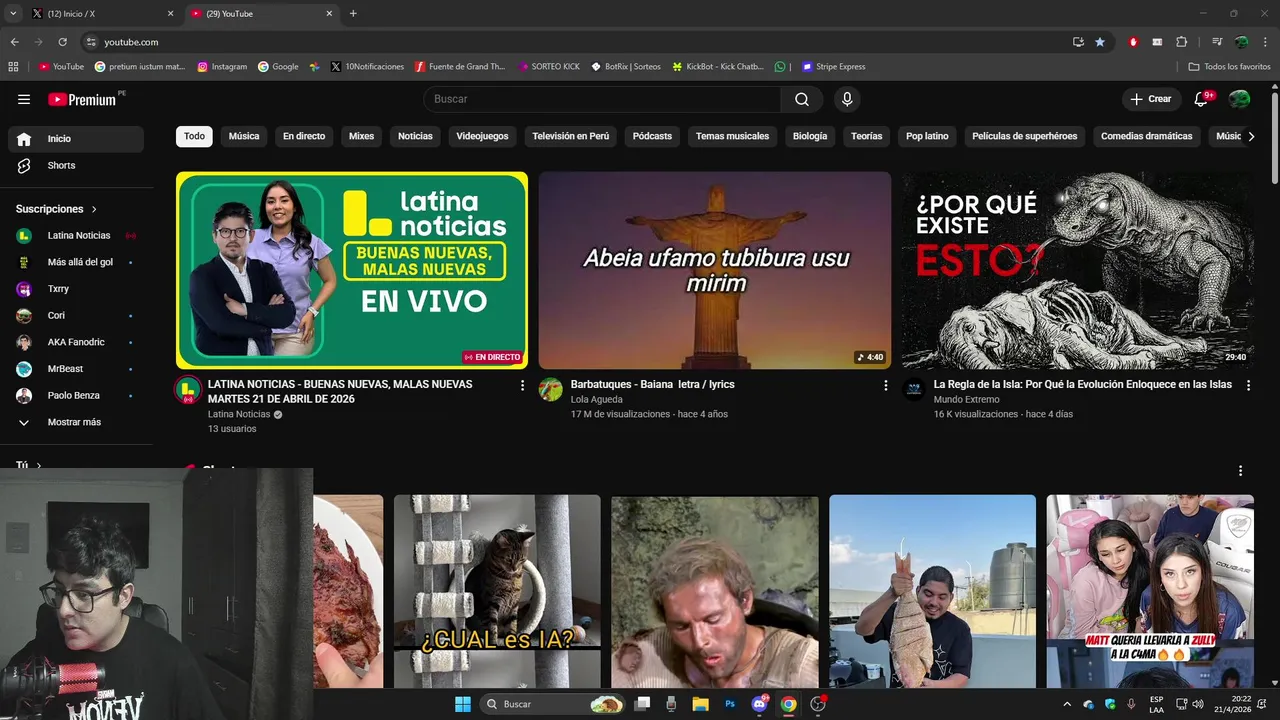Select the Pop latino category chip
This screenshot has height=720, width=1280.
click(x=927, y=136)
